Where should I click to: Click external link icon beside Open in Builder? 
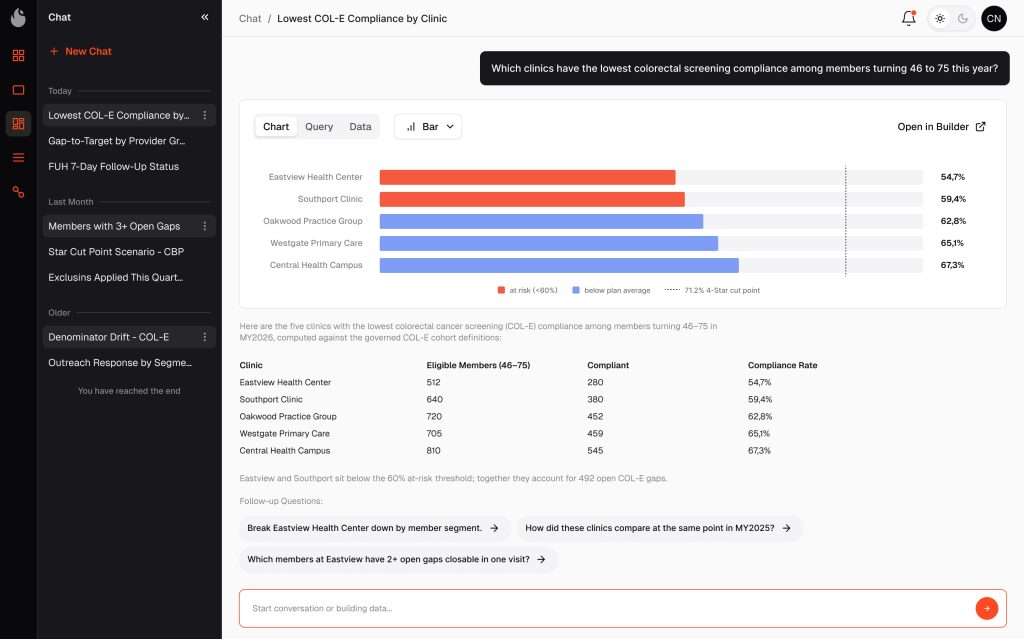point(980,127)
